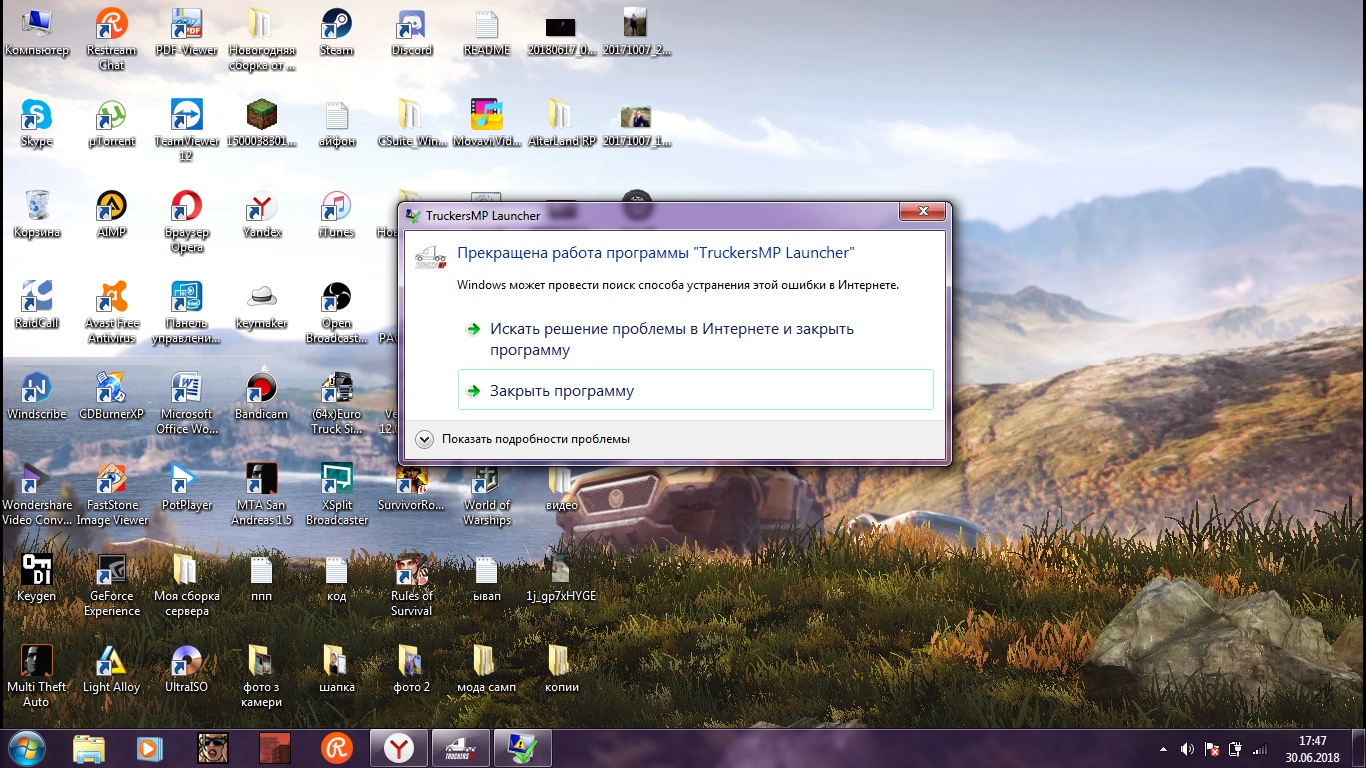Screen dimensions: 1366x768
Task: Select the Avast Free Antivirus icon
Action: [111, 313]
